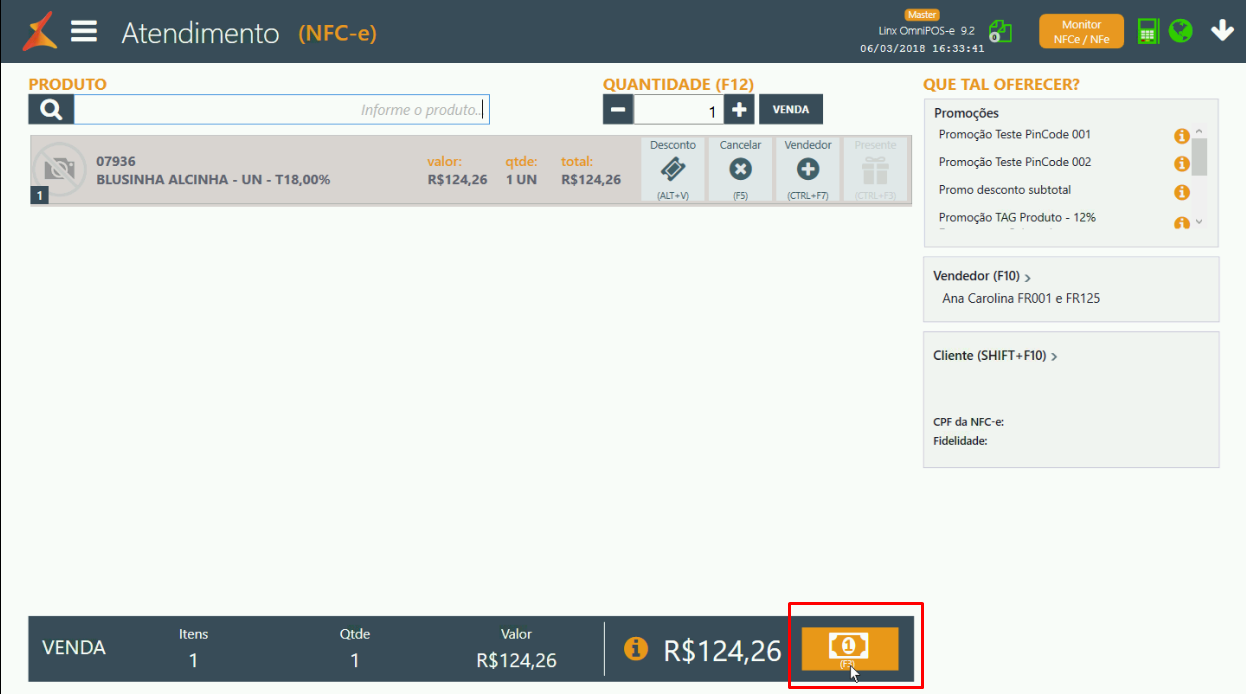
Task: Select Promoção Teste PinCode 001
Action: 1015,134
